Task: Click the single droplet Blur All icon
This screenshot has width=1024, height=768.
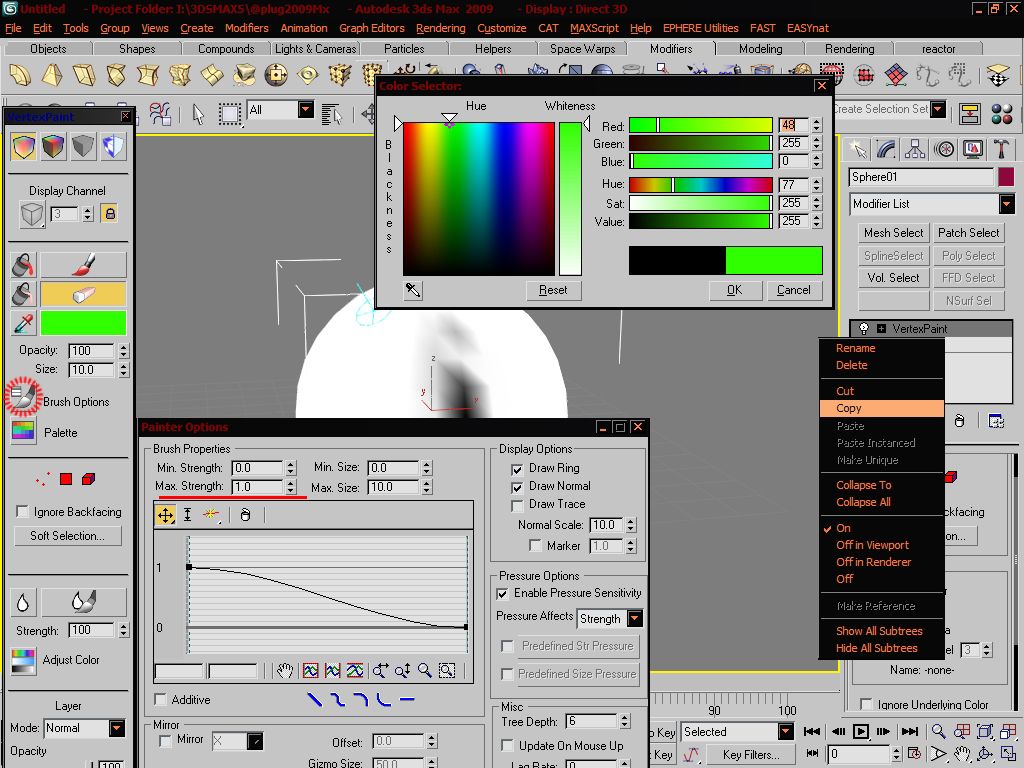Action: 23,602
